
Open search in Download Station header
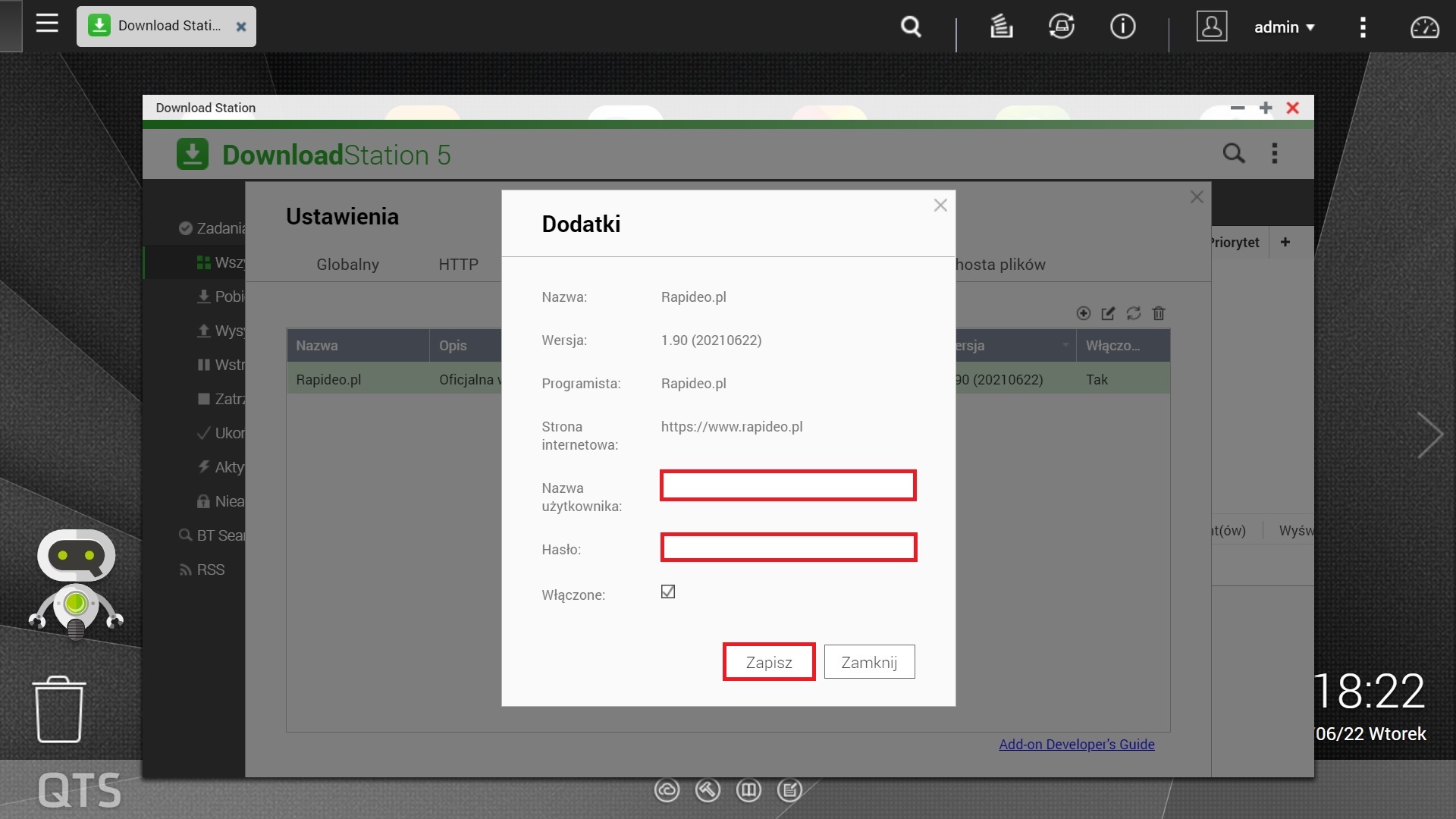(x=1234, y=153)
